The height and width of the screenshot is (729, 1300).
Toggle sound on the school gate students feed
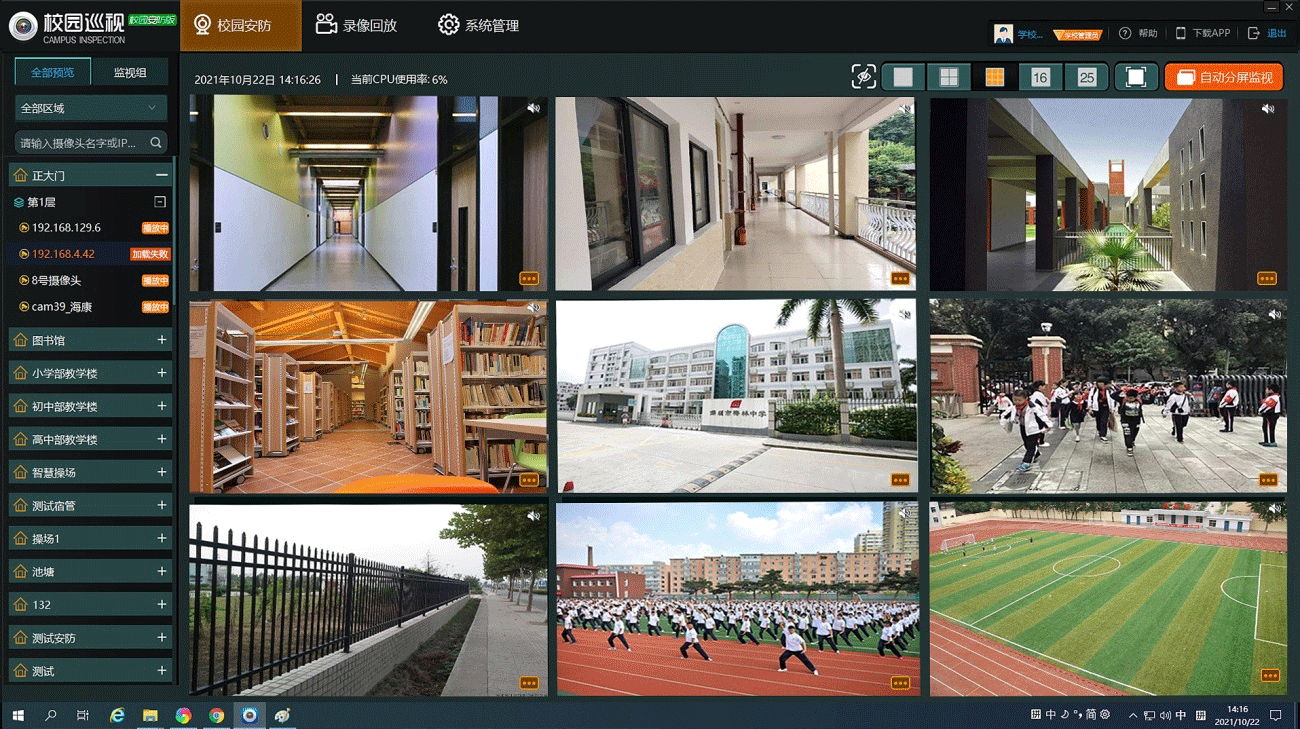click(x=1274, y=314)
